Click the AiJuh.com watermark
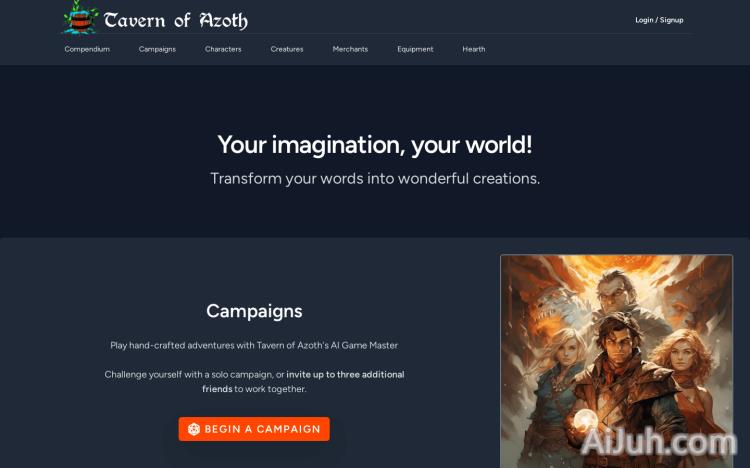Screen dimensions: 750x468 tap(659, 442)
